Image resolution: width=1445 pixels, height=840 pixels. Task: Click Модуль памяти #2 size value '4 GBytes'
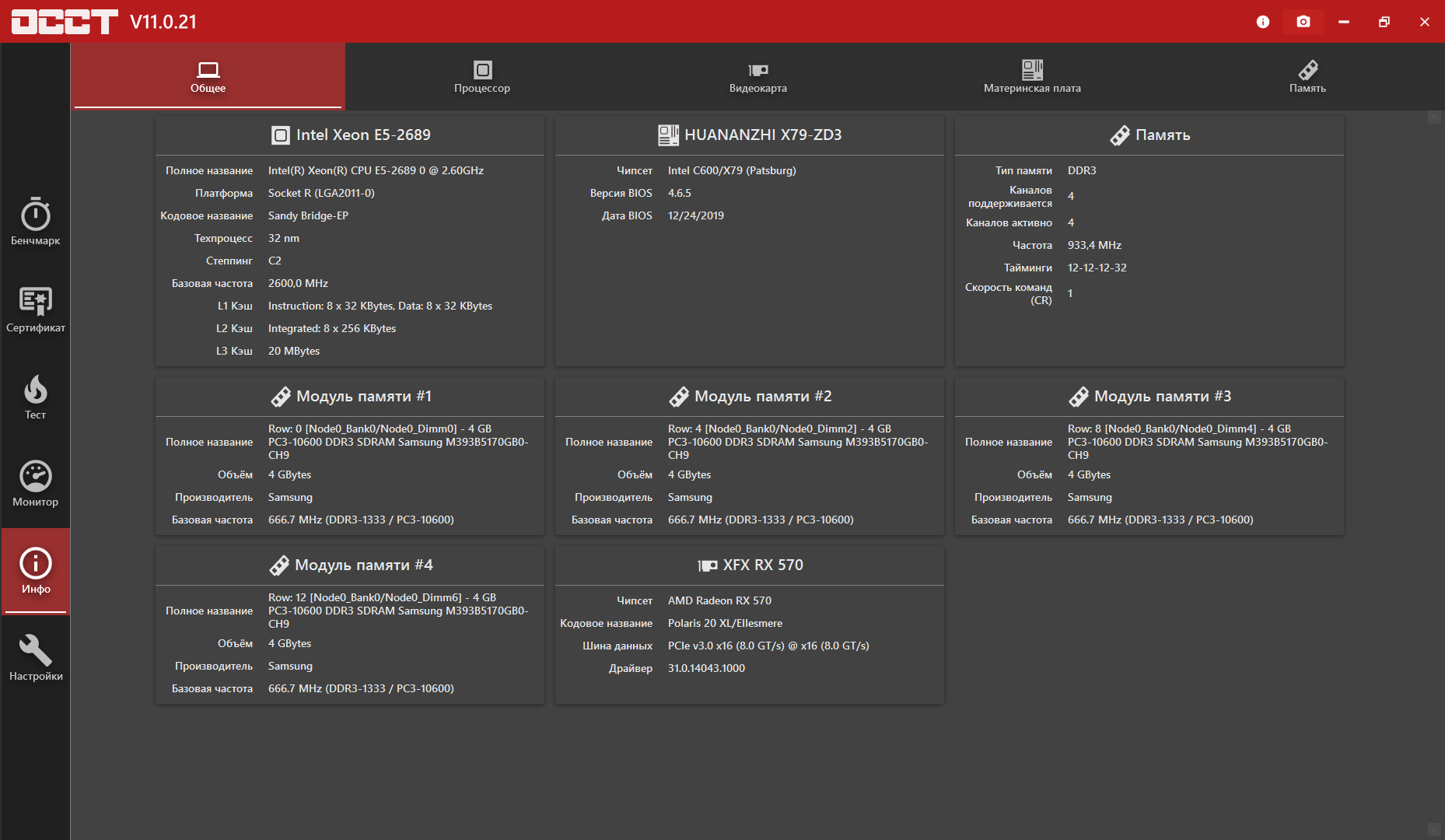tap(689, 474)
